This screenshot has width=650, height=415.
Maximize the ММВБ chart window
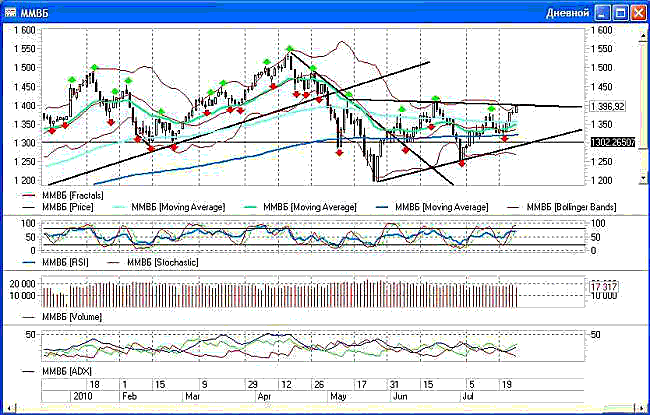coord(620,12)
